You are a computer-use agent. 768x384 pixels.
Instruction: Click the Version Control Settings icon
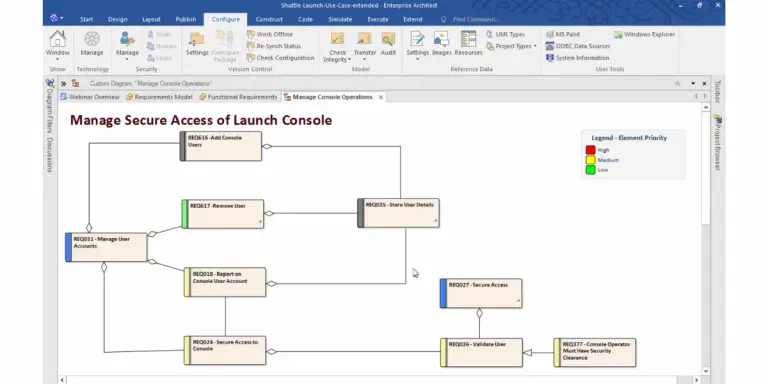click(x=197, y=39)
